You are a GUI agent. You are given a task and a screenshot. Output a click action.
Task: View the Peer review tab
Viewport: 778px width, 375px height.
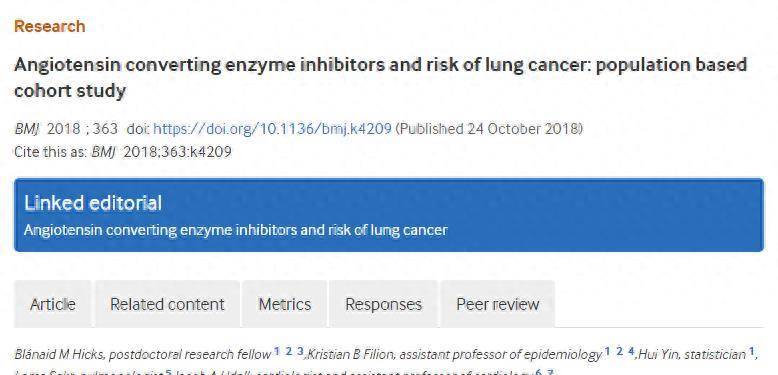tap(498, 304)
